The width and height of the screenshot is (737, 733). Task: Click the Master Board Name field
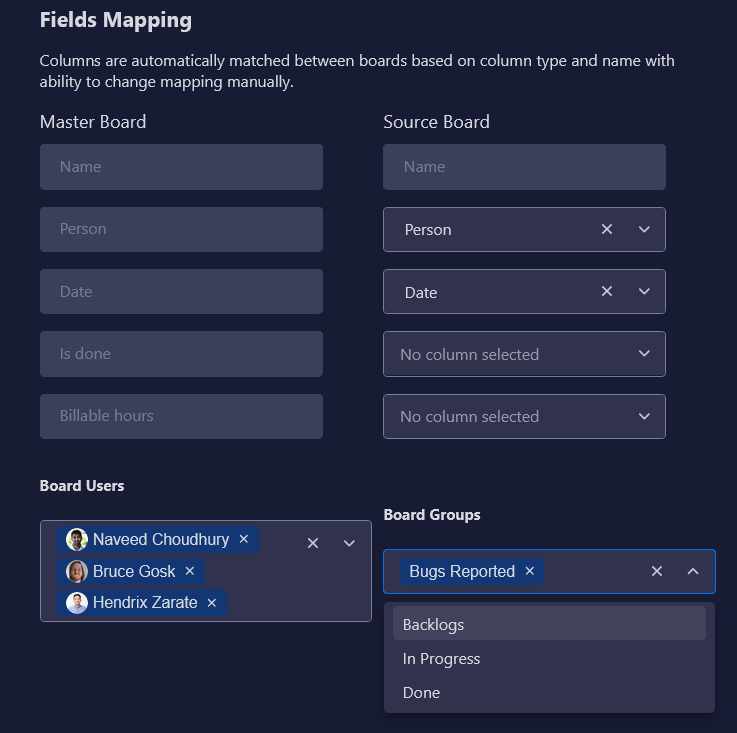click(x=181, y=167)
